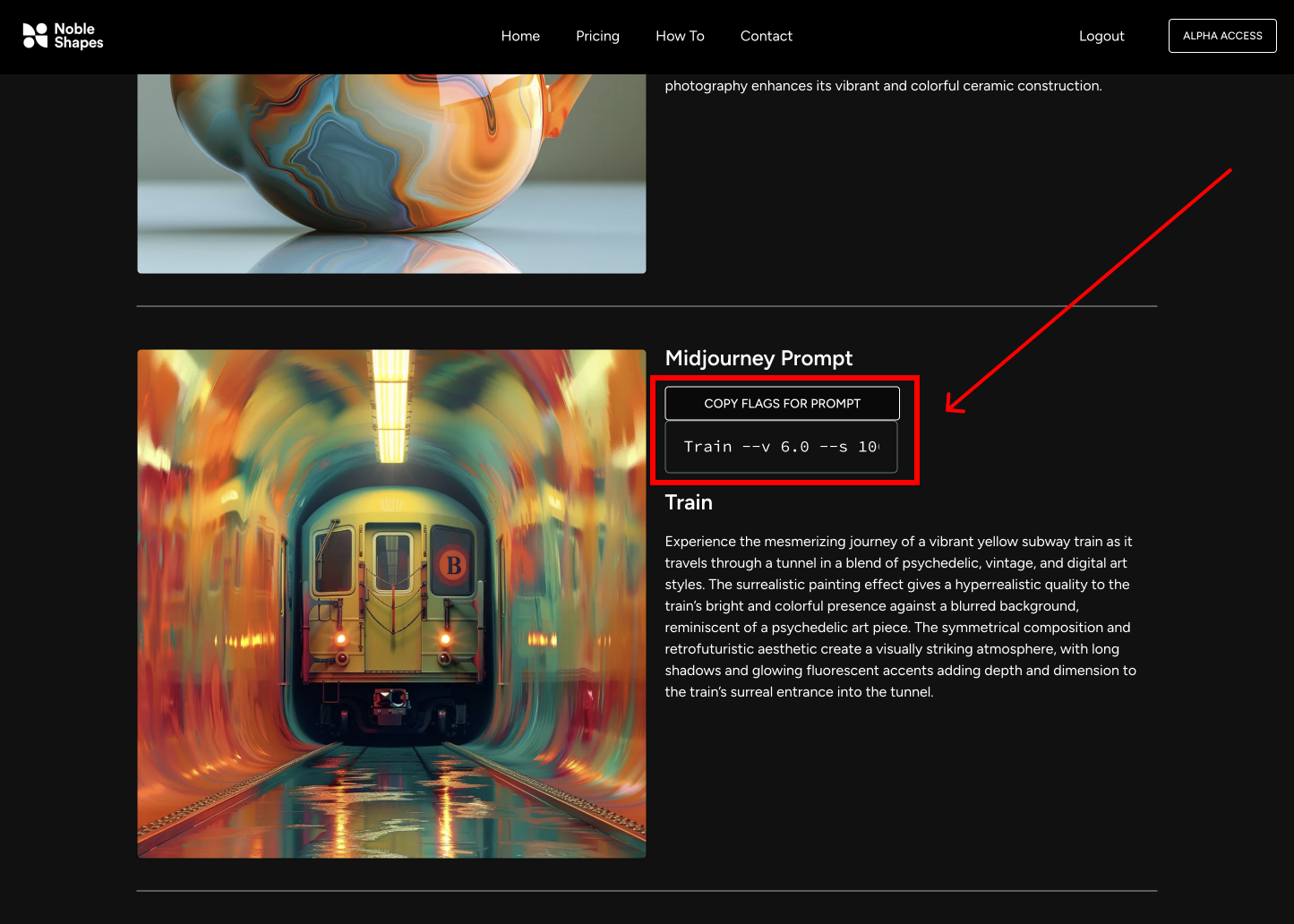Image resolution: width=1294 pixels, height=924 pixels.
Task: Open the Pricing page
Action: (x=597, y=36)
